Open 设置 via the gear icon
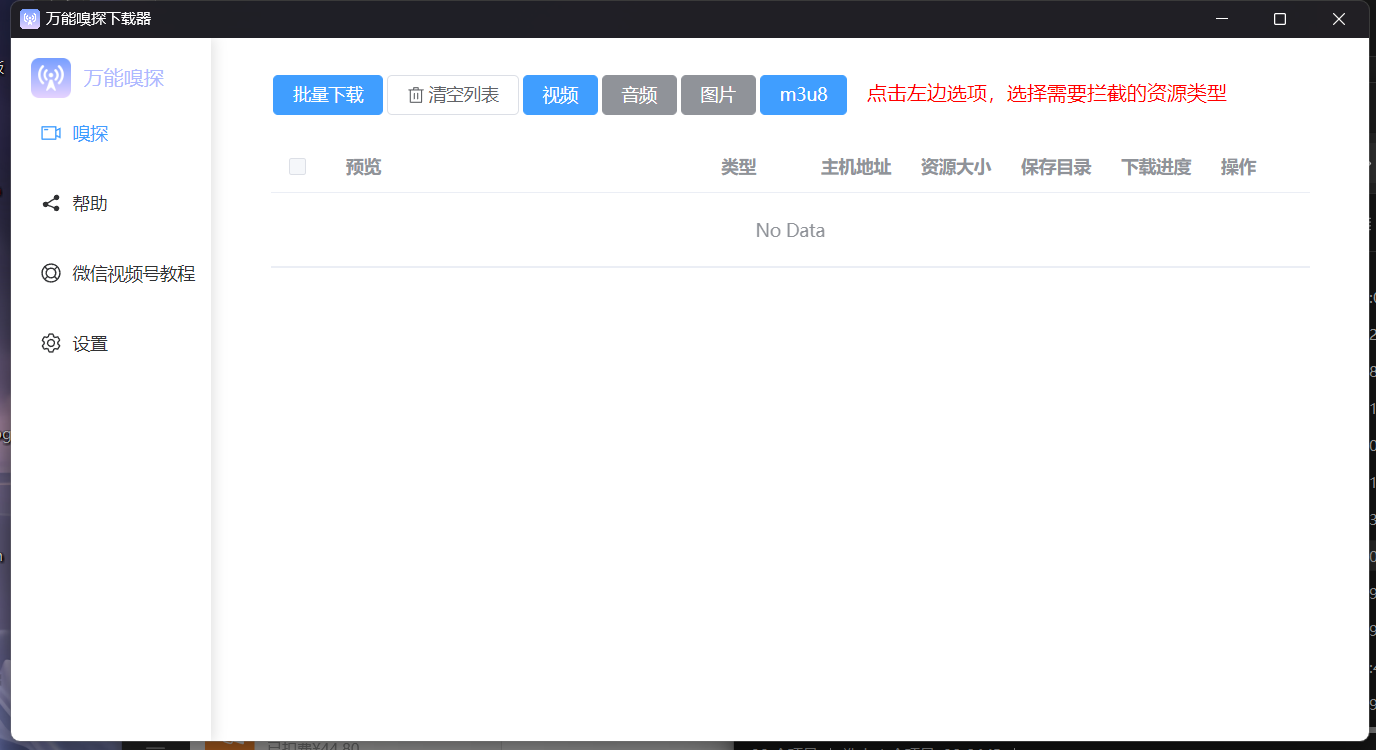1376x750 pixels. [51, 343]
